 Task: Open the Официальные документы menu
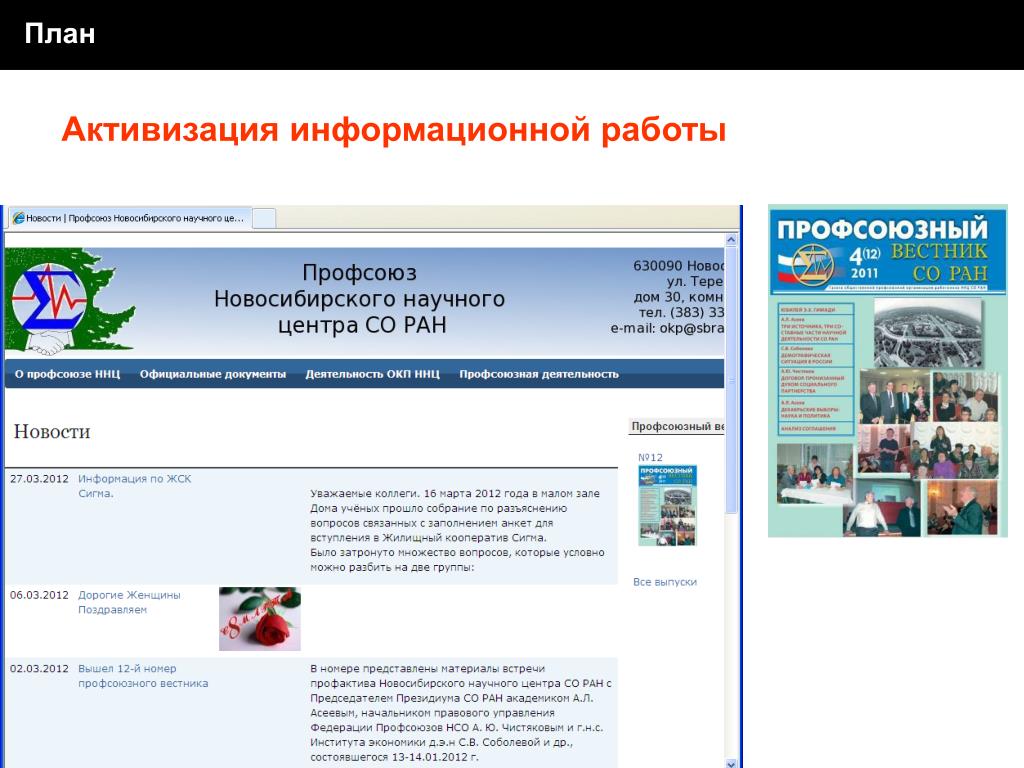[213, 374]
